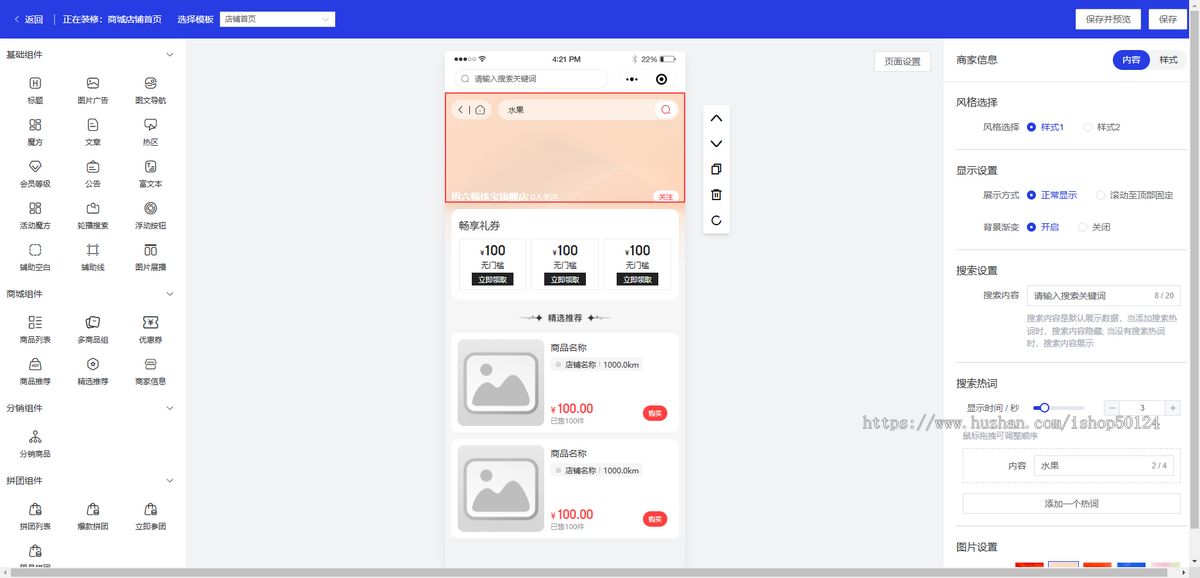
Task: Add the 多商品组 component
Action: 93,331
